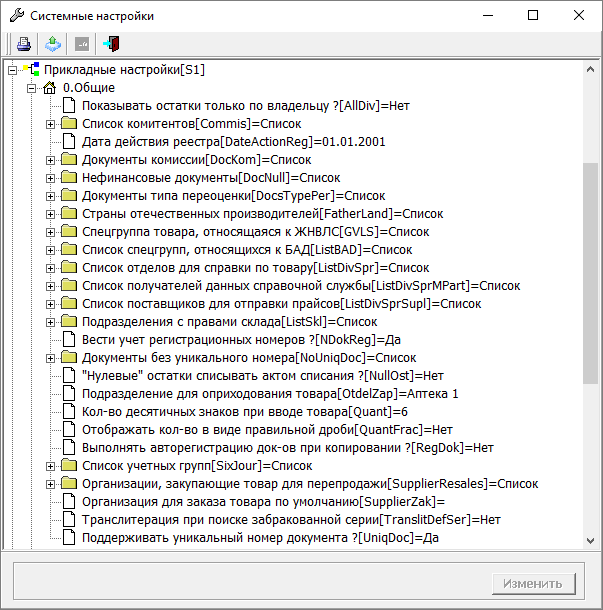Image resolution: width=603 pixels, height=610 pixels.
Task: Click the house icon next to 0.Общие
Action: click(x=49, y=88)
